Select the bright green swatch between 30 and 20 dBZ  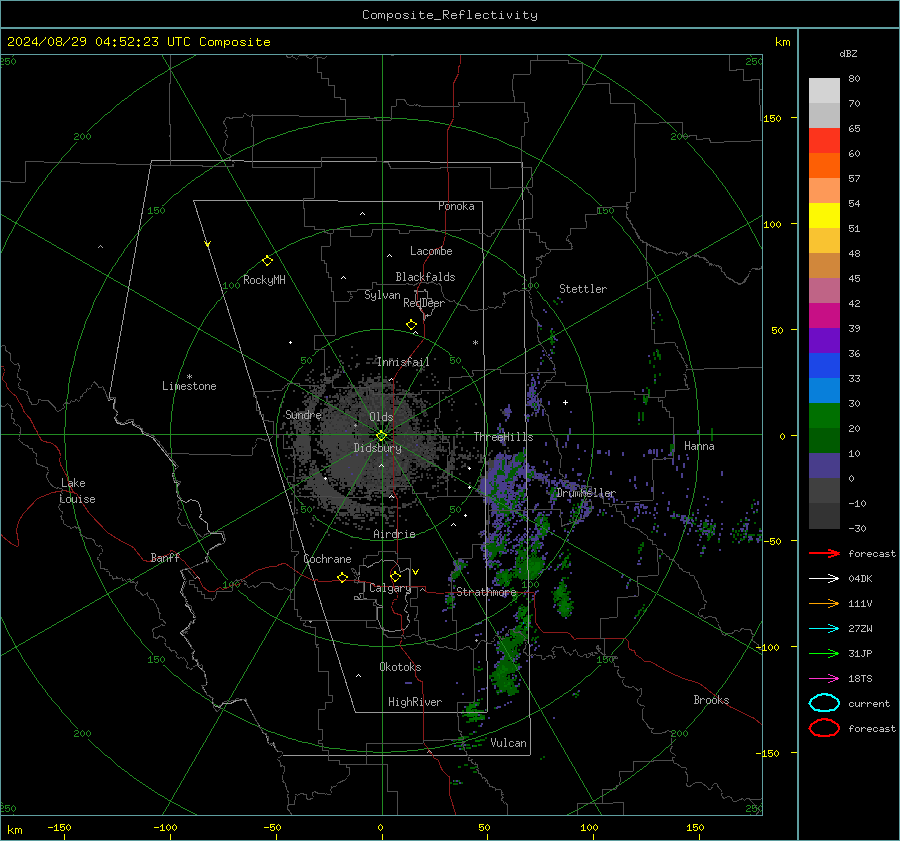pyautogui.click(x=824, y=416)
